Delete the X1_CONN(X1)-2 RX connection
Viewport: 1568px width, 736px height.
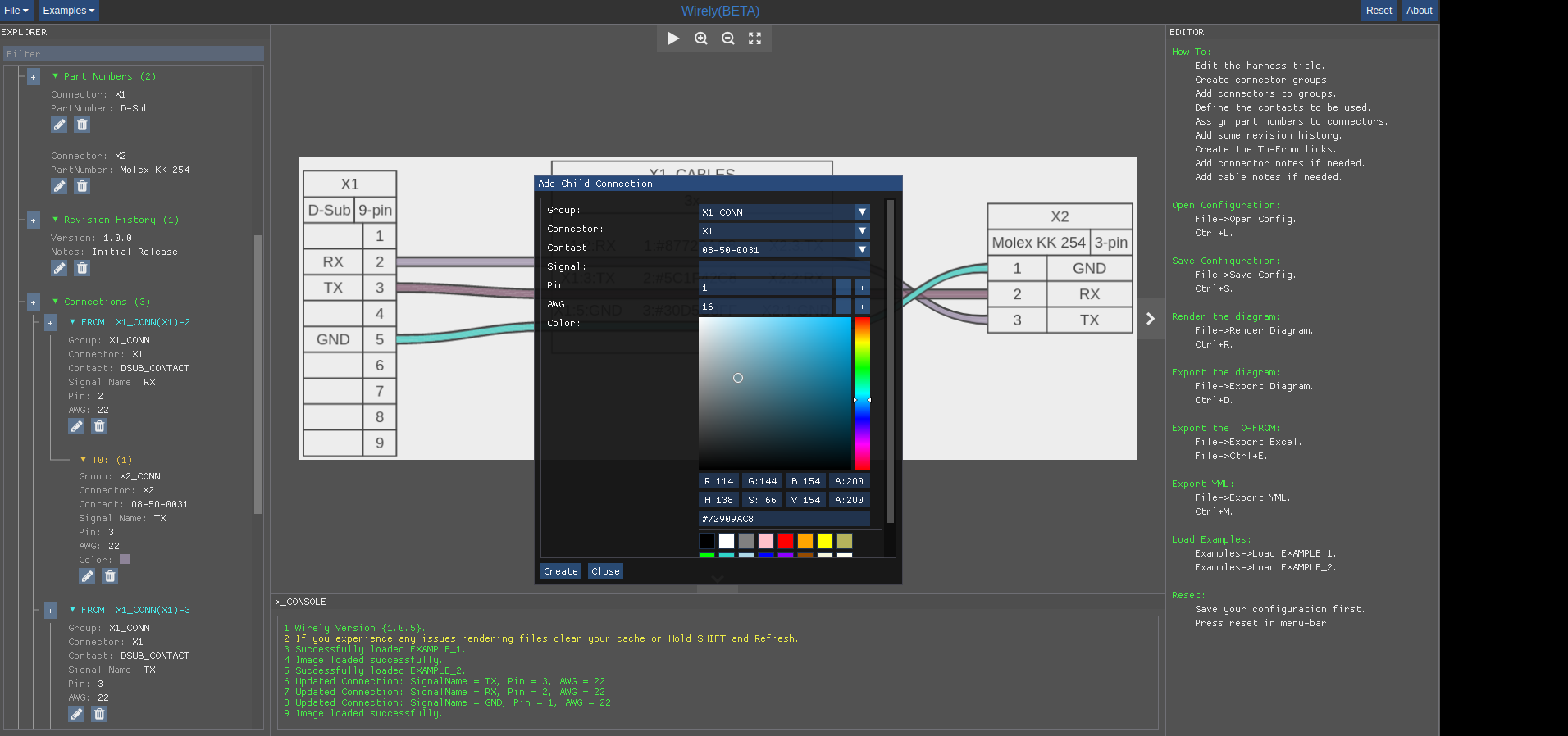point(99,426)
